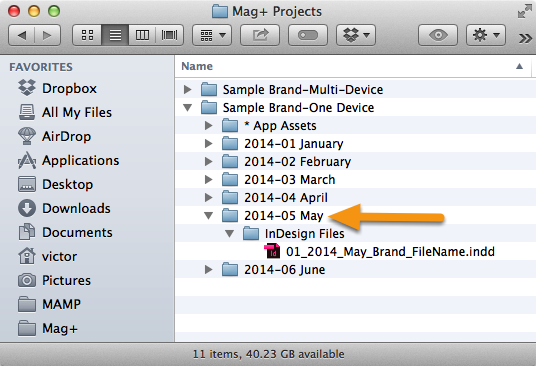
Task: Zoom the window with green button
Action: (x=54, y=11)
